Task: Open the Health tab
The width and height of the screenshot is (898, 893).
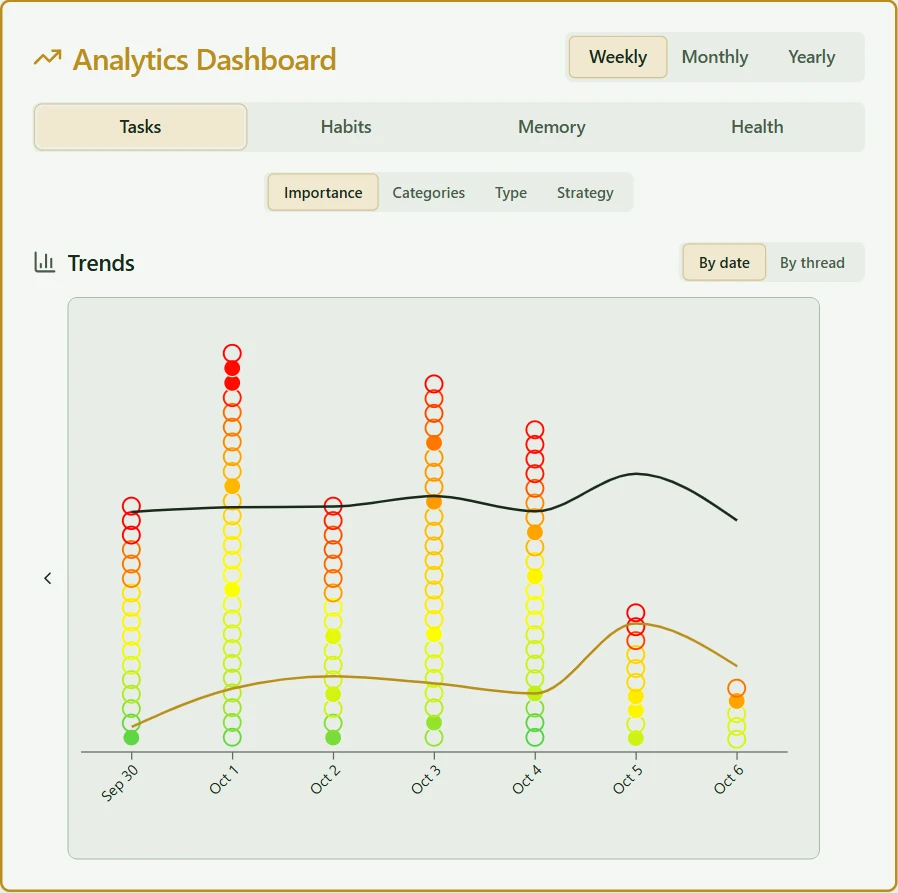Action: click(x=757, y=127)
